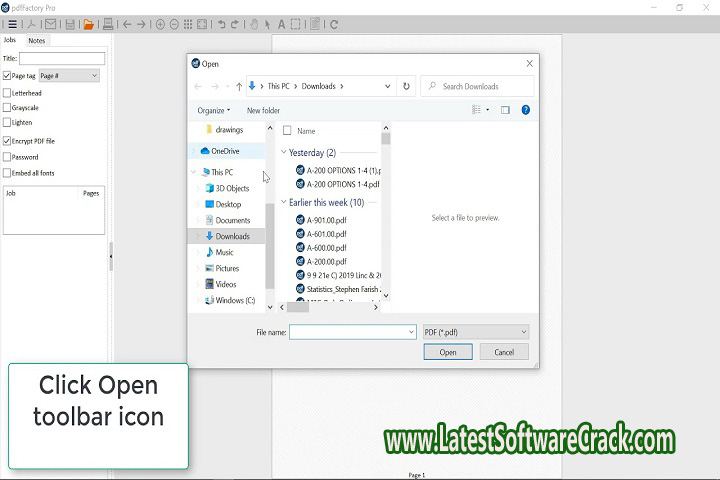Enable the Grayscale checkbox
The width and height of the screenshot is (720, 480).
(7, 107)
